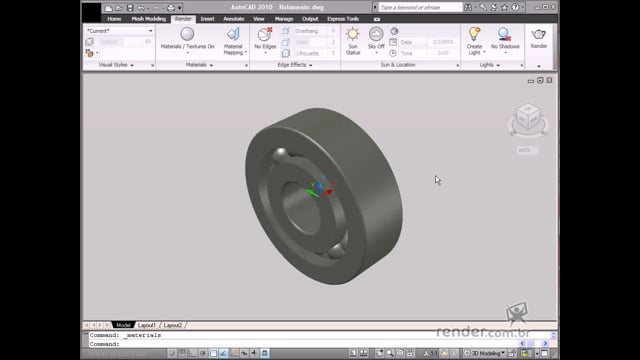This screenshot has height=360, width=640.
Task: Open the Quick Access toolbar customize arrow
Action: coord(180,8)
